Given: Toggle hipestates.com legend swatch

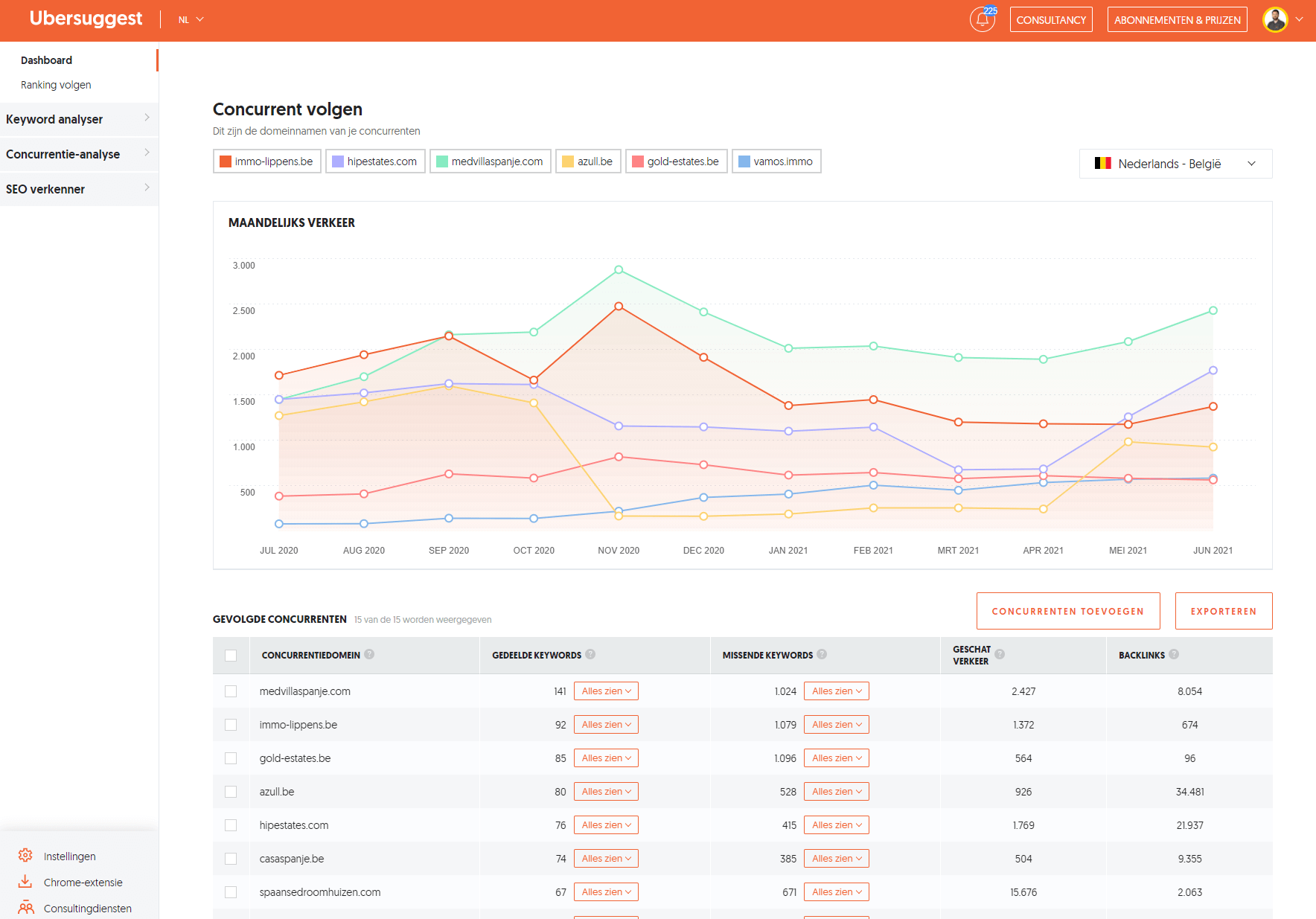Looking at the screenshot, I should tap(338, 161).
